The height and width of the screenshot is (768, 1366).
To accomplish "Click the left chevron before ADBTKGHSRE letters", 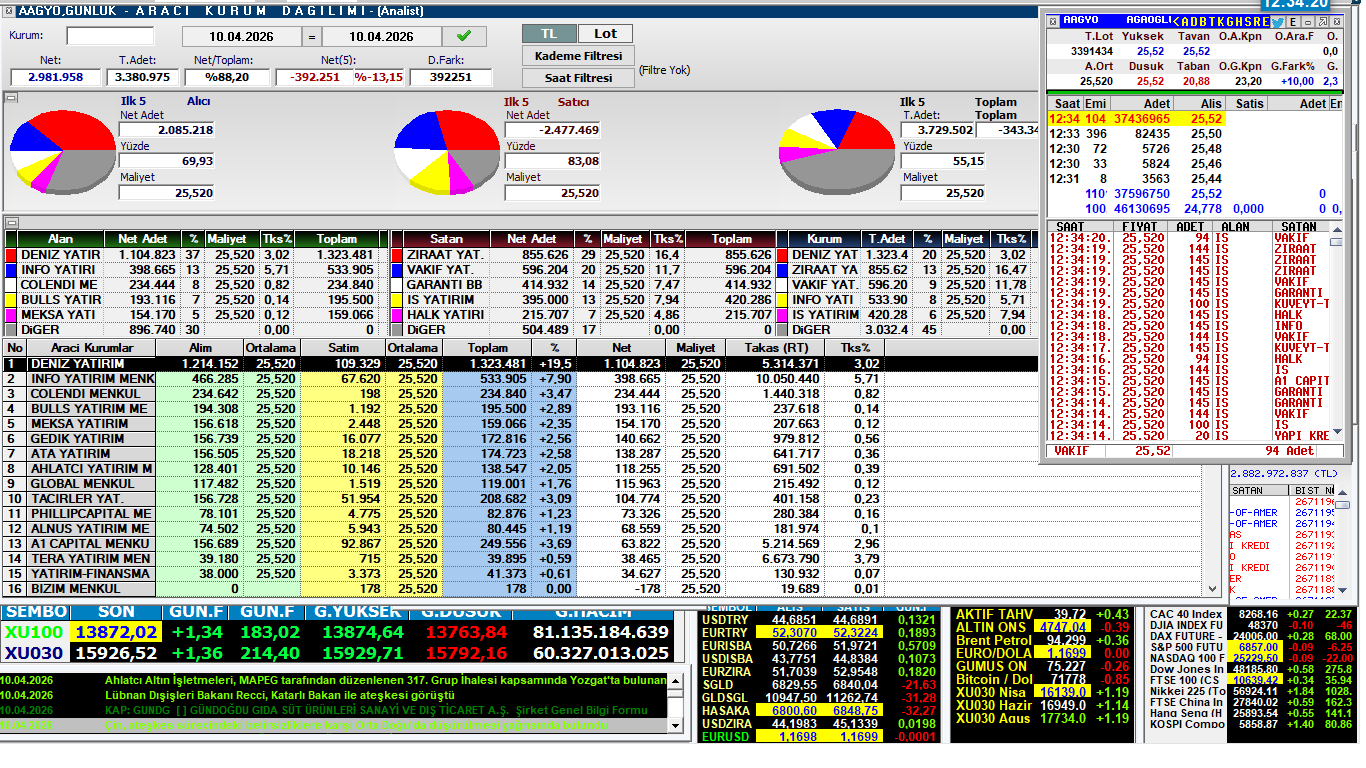I will (x=1176, y=21).
